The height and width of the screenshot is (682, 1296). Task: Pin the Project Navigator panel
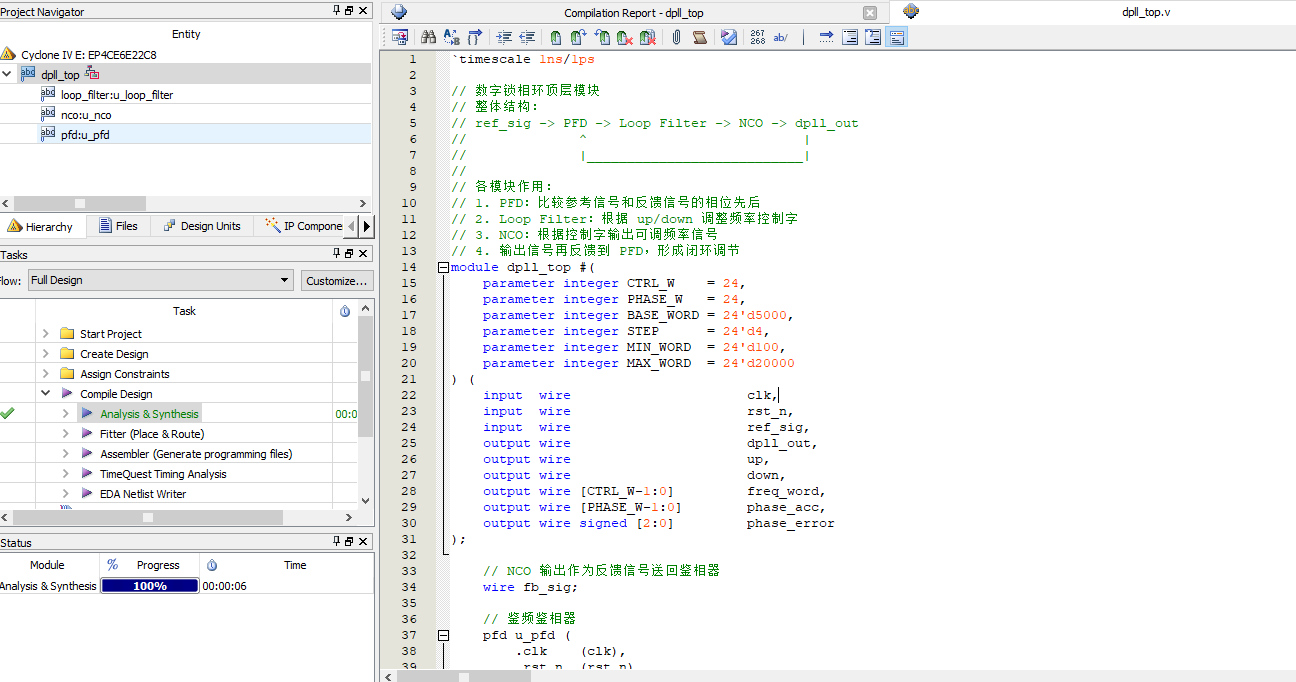click(335, 11)
